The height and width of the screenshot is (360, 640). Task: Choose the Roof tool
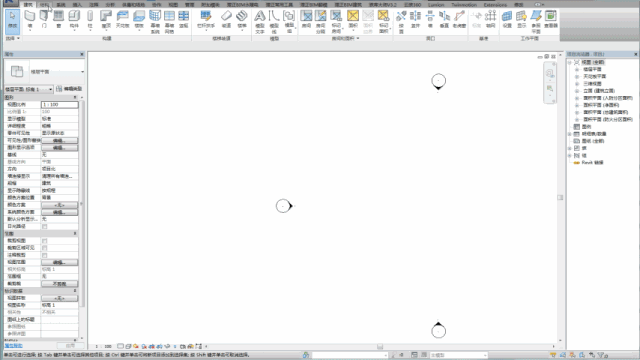[106, 20]
